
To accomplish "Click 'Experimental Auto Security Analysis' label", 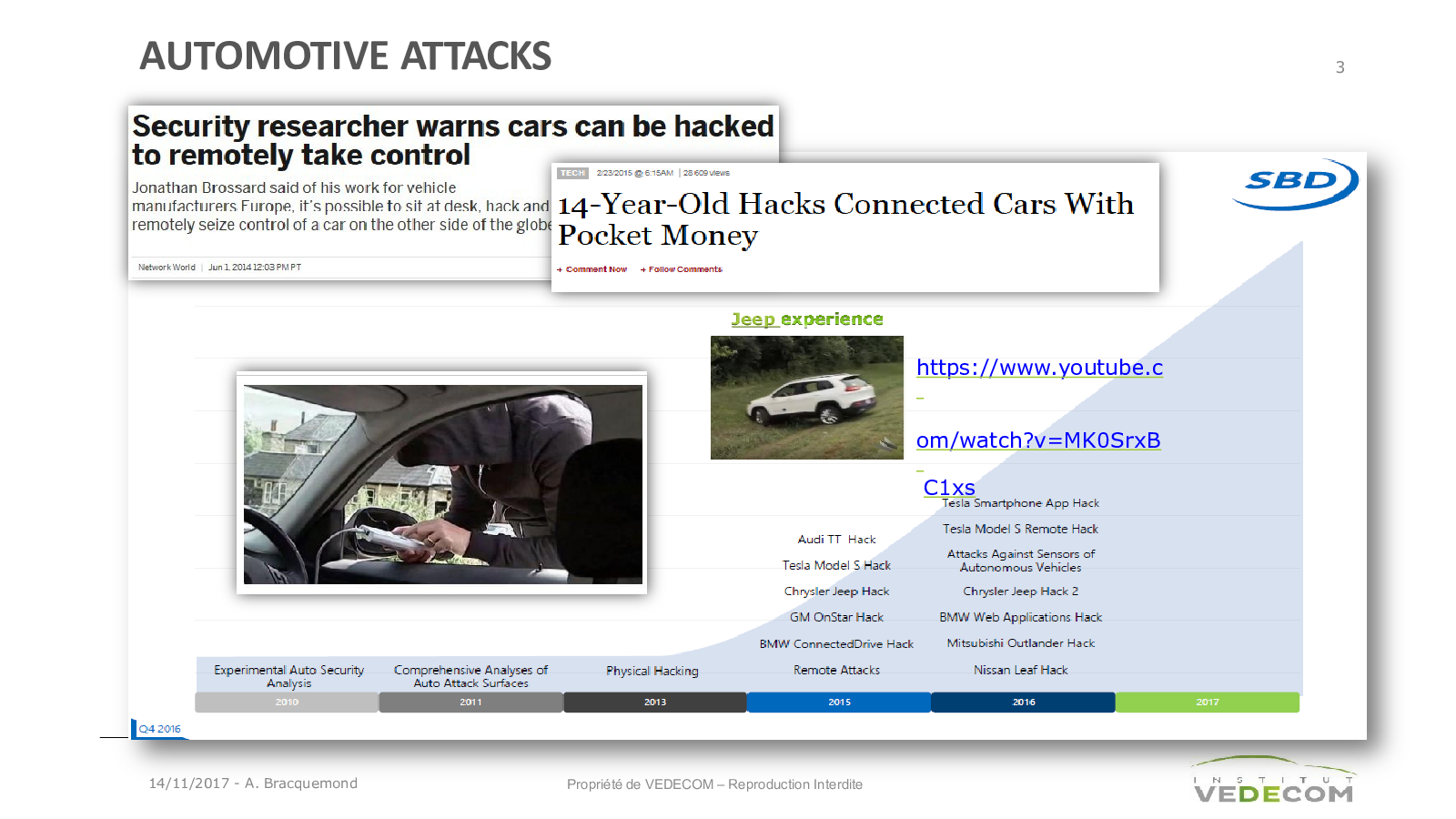I will click(289, 676).
